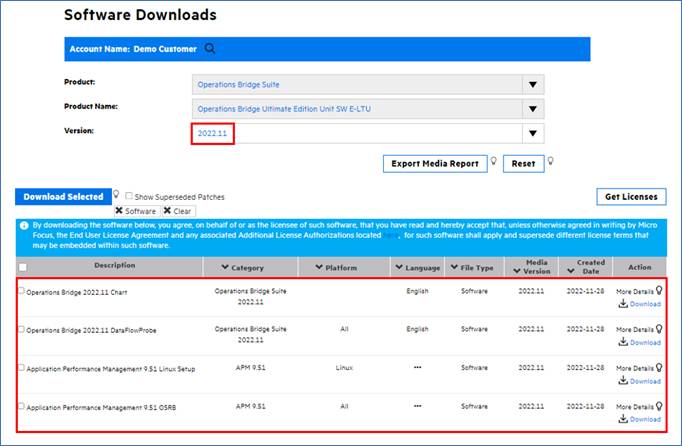Click hint bulb beside Download Selected
Screen dimensions: 682x446
116,194
